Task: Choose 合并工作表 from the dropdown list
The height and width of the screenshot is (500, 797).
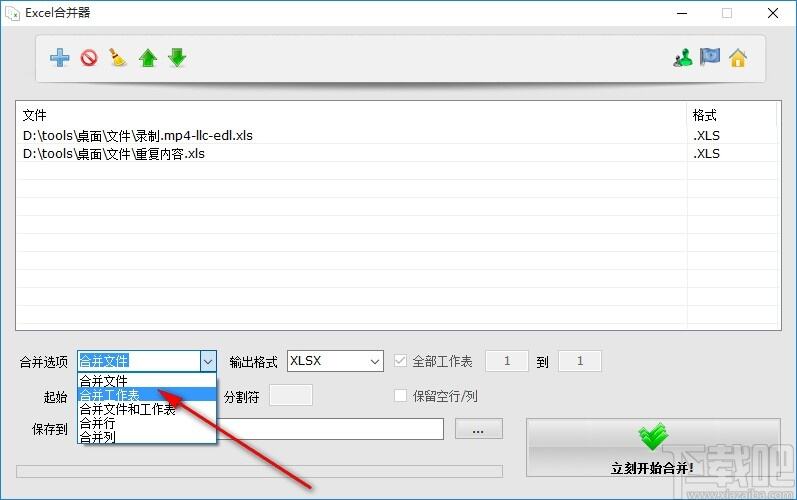Action: point(147,394)
